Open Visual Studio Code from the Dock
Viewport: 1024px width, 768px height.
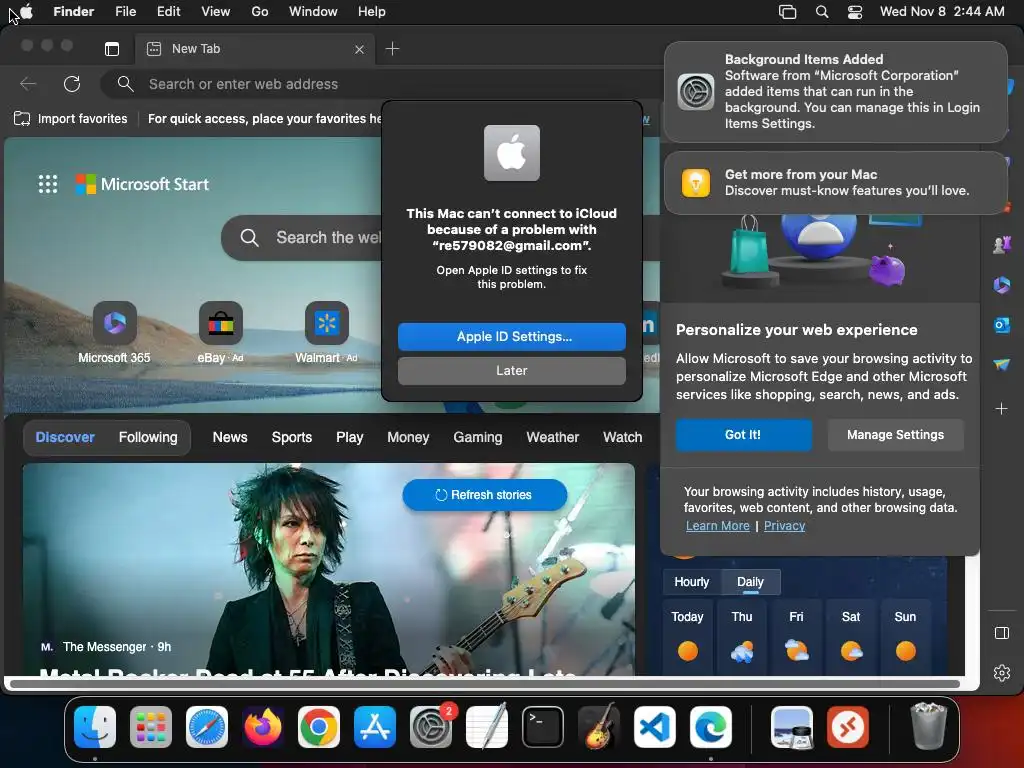tap(654, 727)
